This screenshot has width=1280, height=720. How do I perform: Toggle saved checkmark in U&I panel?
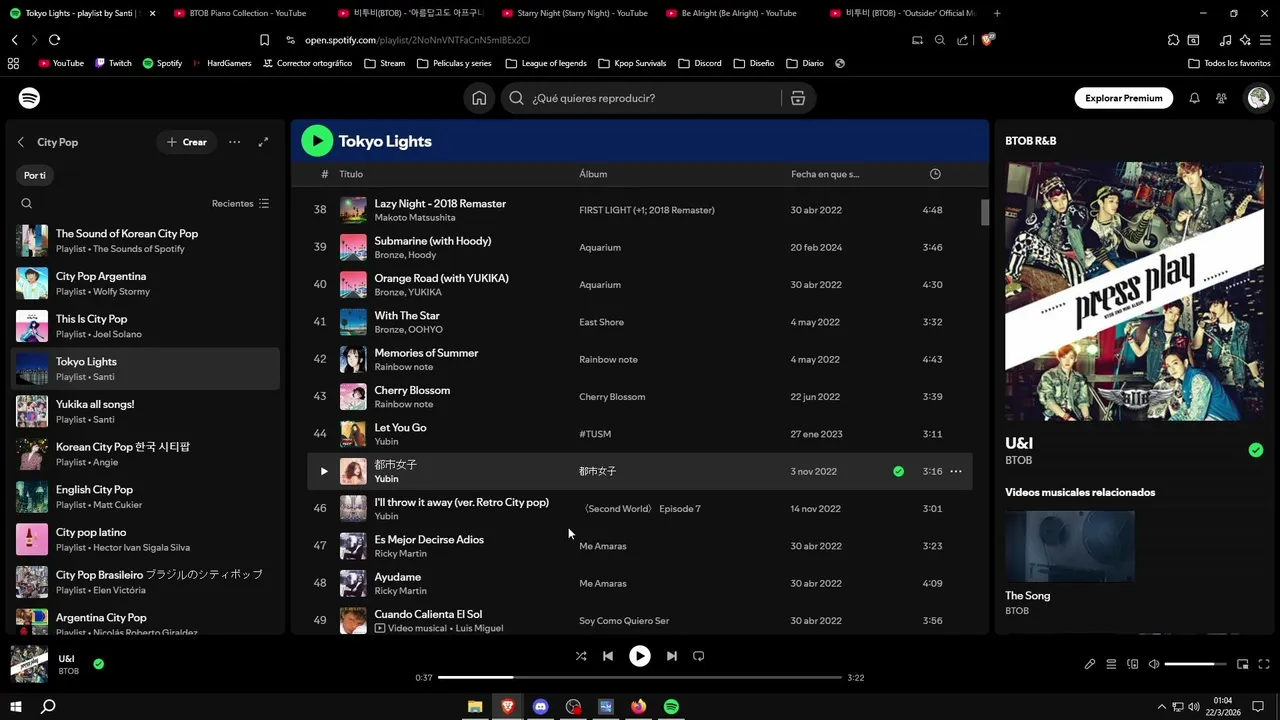click(1256, 450)
